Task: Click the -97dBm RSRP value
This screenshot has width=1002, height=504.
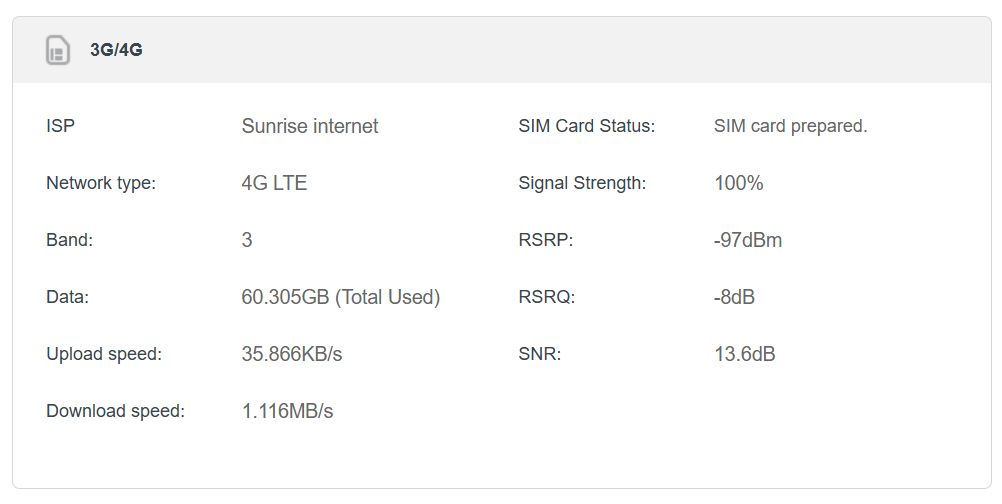Action: click(x=747, y=240)
